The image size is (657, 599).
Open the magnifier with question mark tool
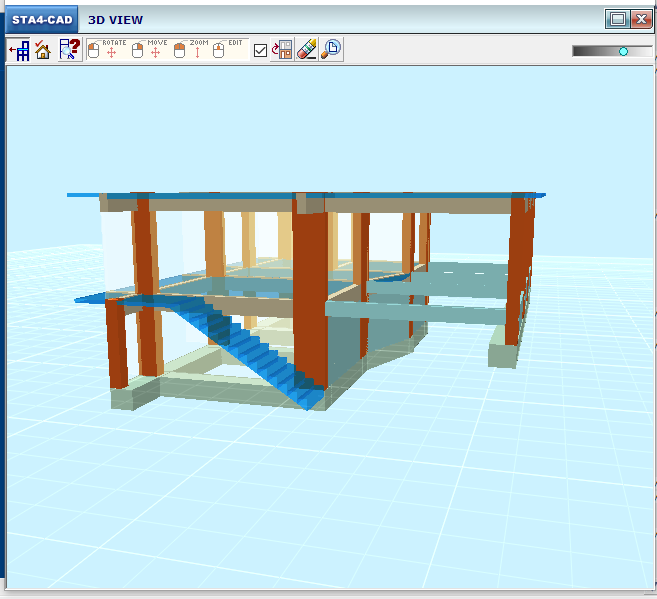[69, 50]
